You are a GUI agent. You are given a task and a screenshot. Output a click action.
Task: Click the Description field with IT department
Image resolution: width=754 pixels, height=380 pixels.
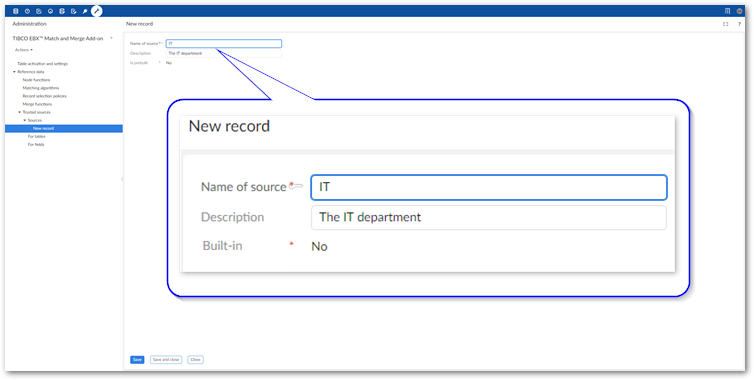pos(224,53)
